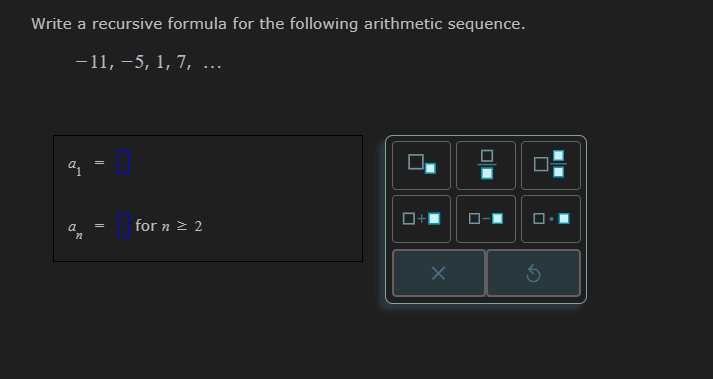The width and height of the screenshot is (713, 379).
Task: Insert a subtraction expression template
Action: [486, 219]
